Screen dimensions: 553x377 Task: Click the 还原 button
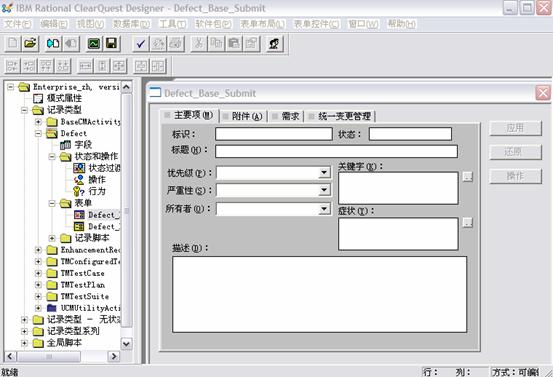pyautogui.click(x=515, y=152)
